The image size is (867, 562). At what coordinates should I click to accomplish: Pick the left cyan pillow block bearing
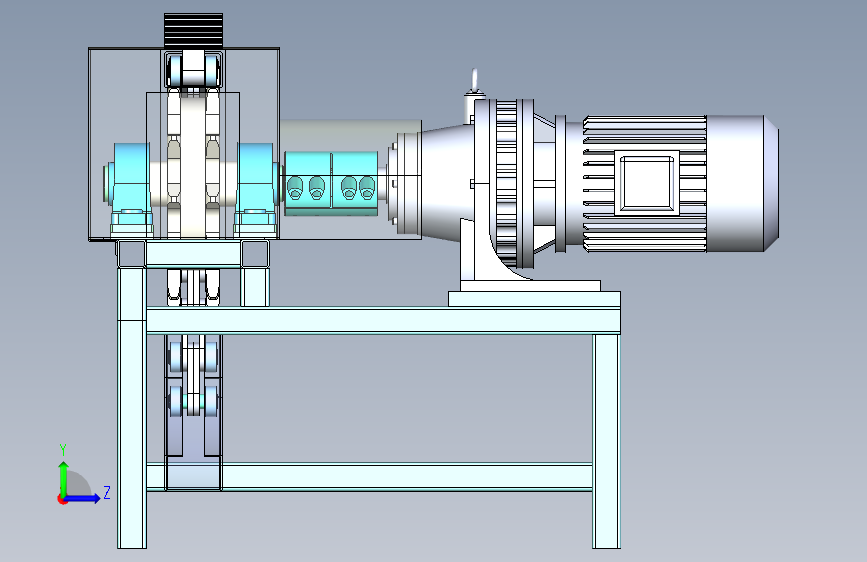click(x=130, y=191)
